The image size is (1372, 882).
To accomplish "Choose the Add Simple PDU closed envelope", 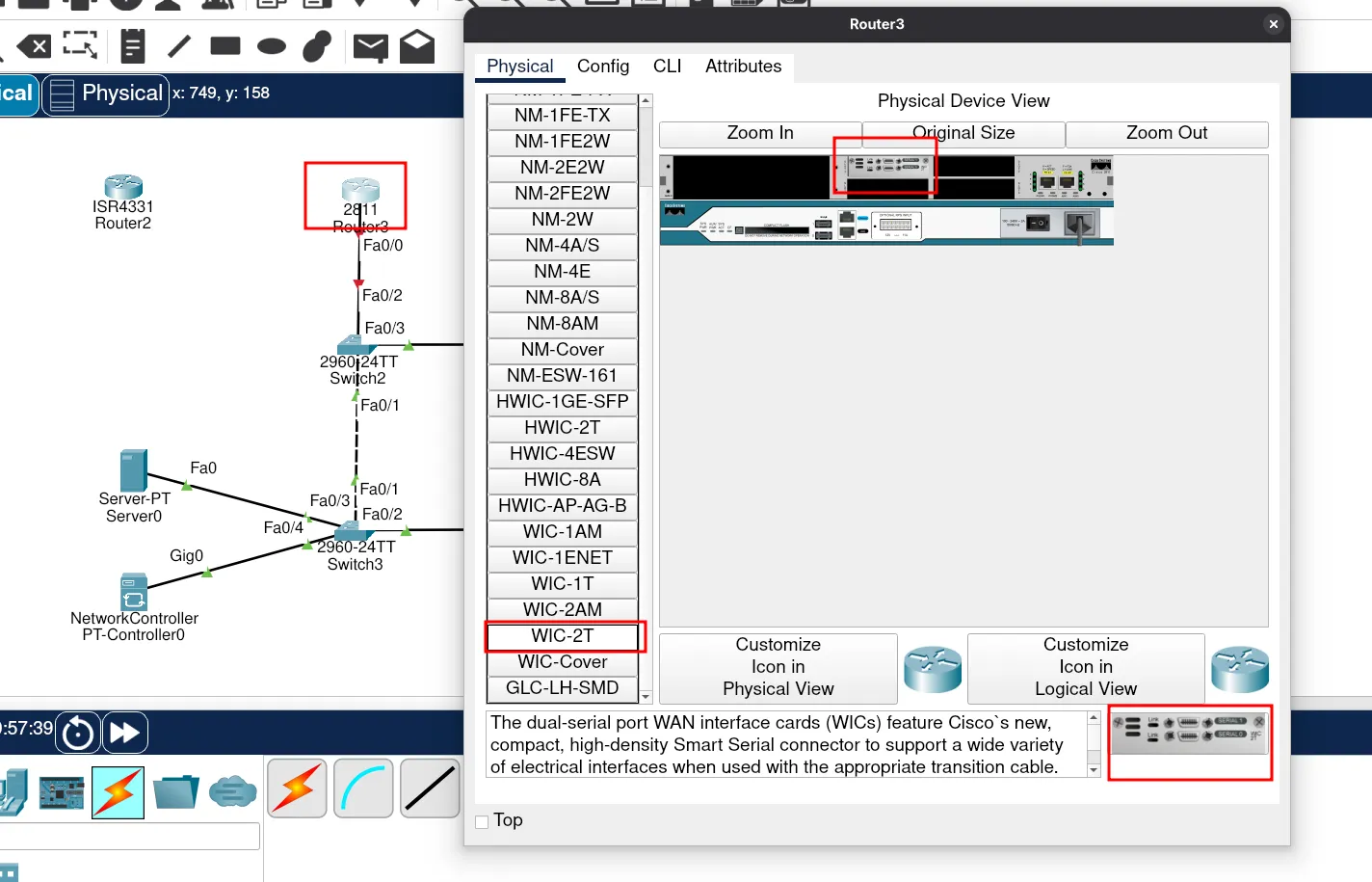I will [x=370, y=46].
